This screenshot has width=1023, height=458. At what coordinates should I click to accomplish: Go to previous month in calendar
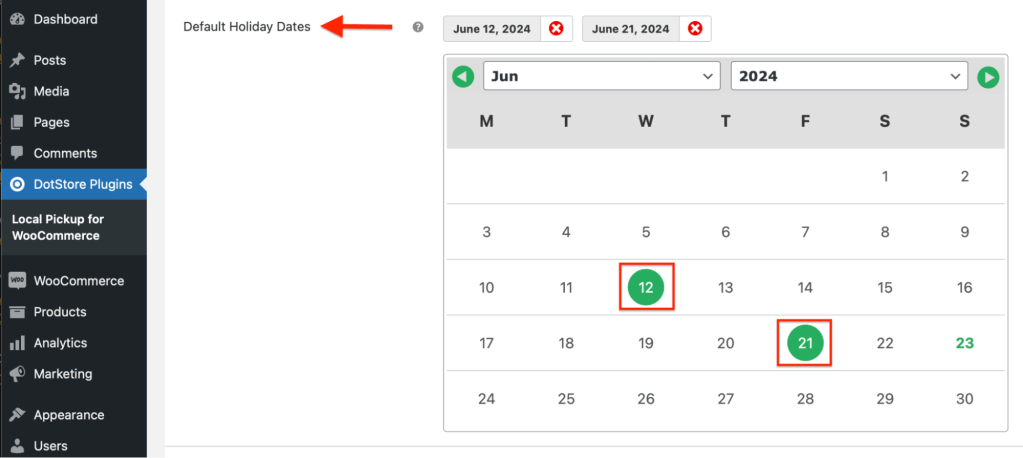click(462, 76)
